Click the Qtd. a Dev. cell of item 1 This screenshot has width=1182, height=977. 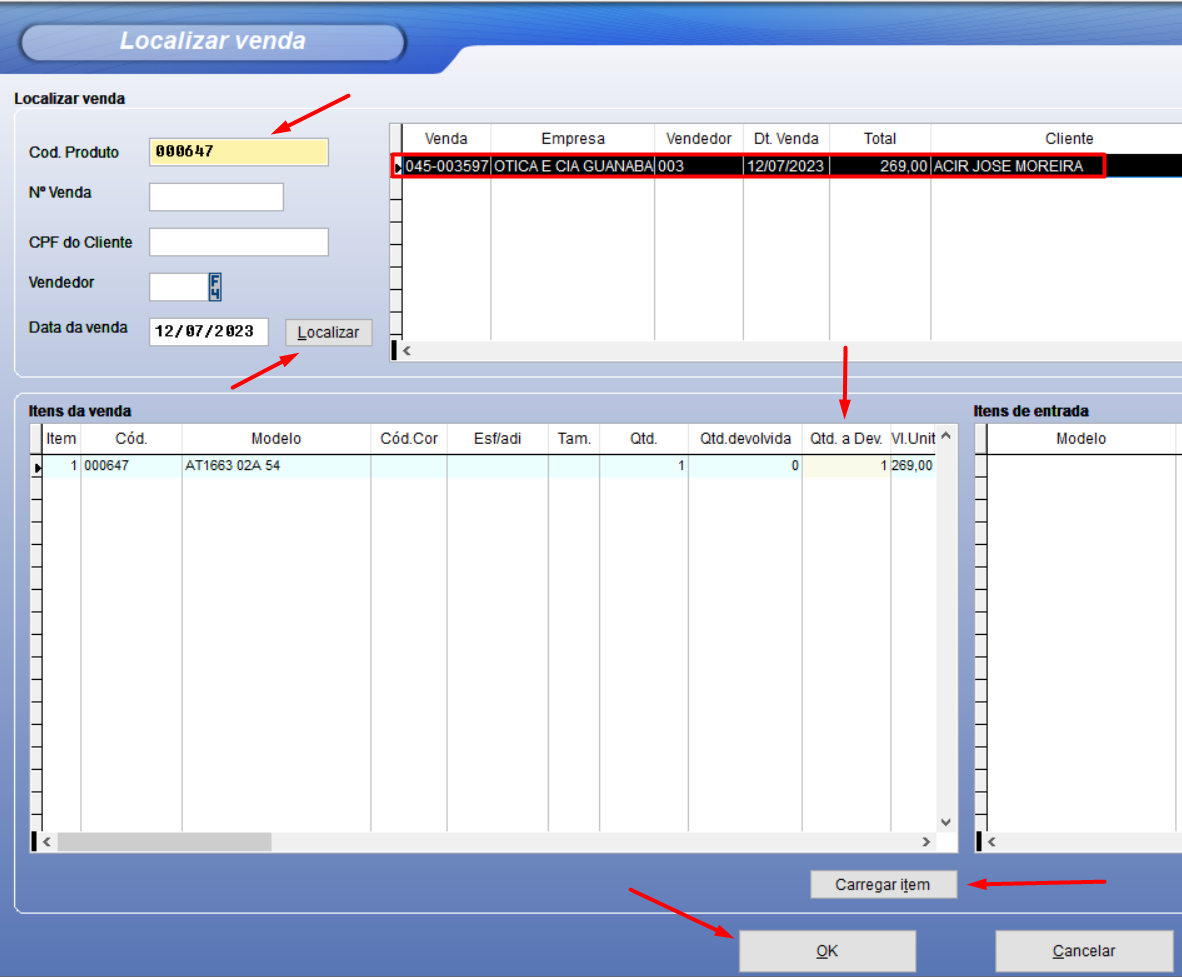coord(846,466)
